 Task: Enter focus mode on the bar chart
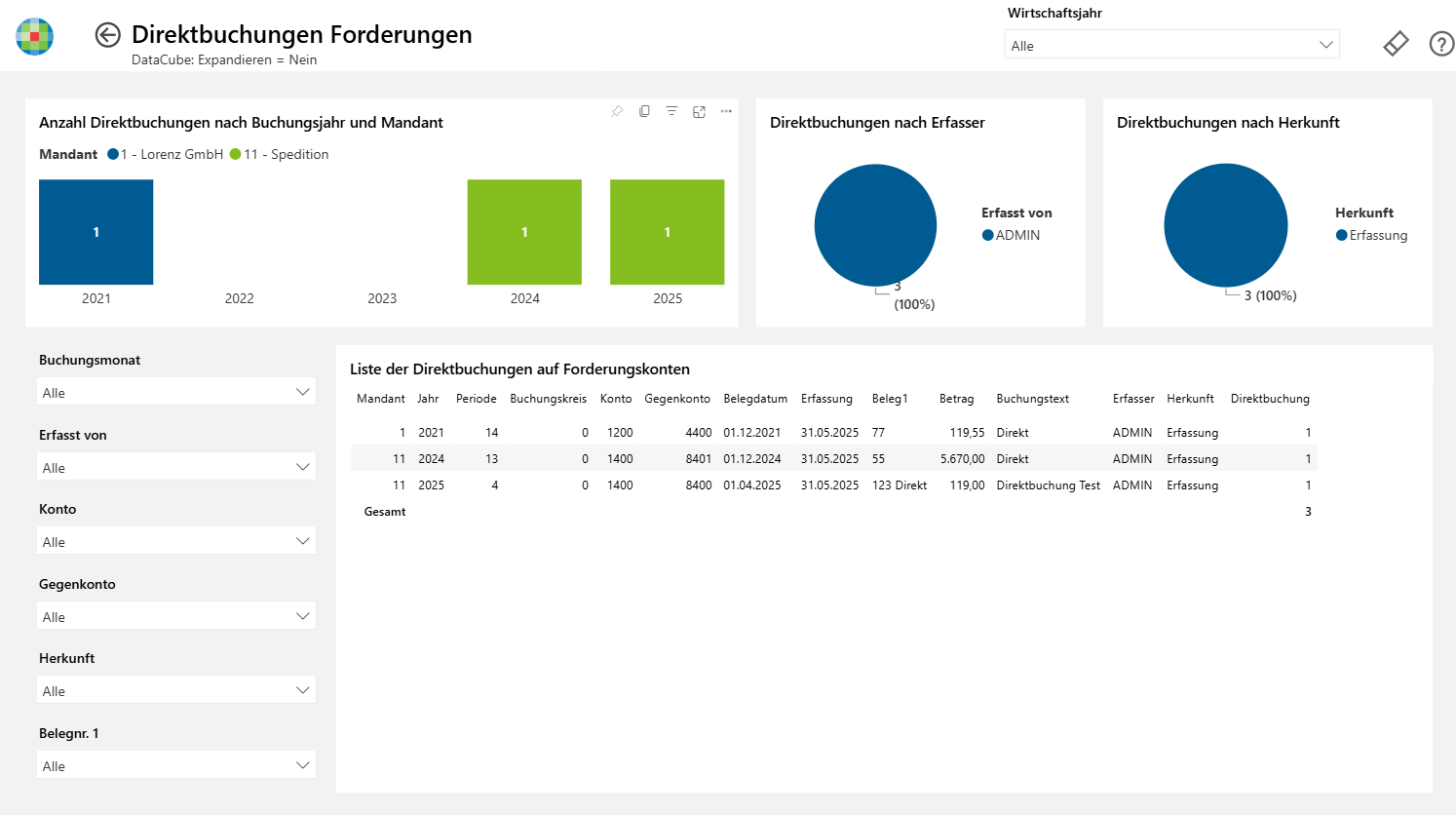pos(699,111)
